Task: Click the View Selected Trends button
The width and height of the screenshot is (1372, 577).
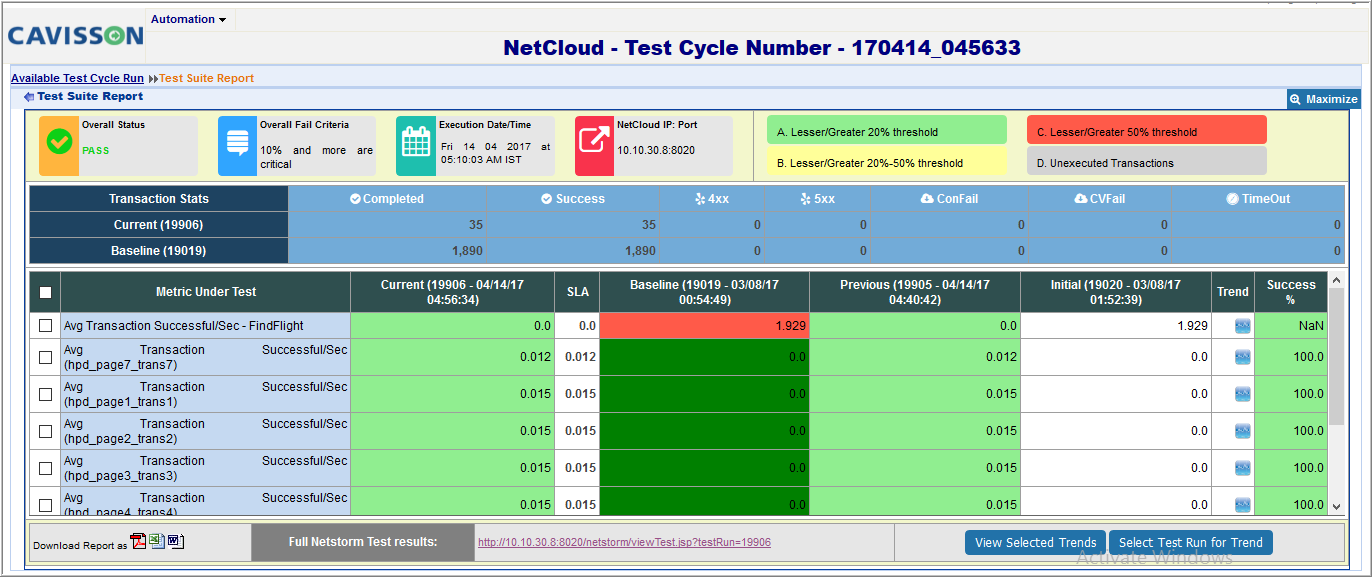Action: pos(1035,542)
